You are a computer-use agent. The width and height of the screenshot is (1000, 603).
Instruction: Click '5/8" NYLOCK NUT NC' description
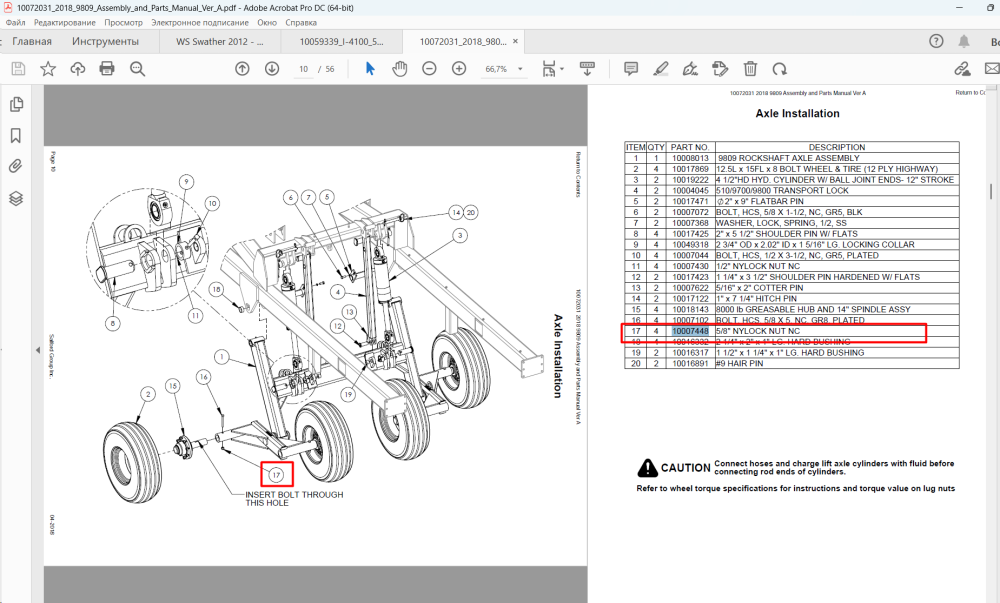click(758, 331)
